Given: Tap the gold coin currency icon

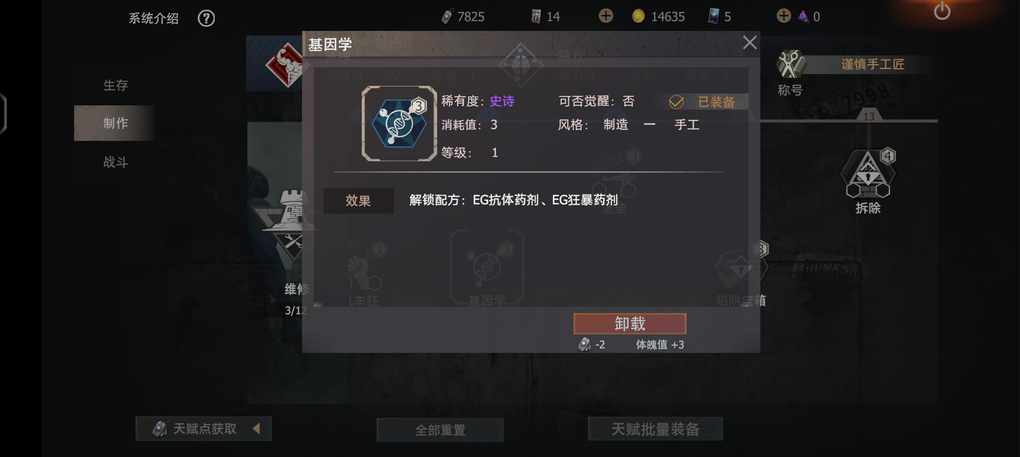Looking at the screenshot, I should click(639, 16).
